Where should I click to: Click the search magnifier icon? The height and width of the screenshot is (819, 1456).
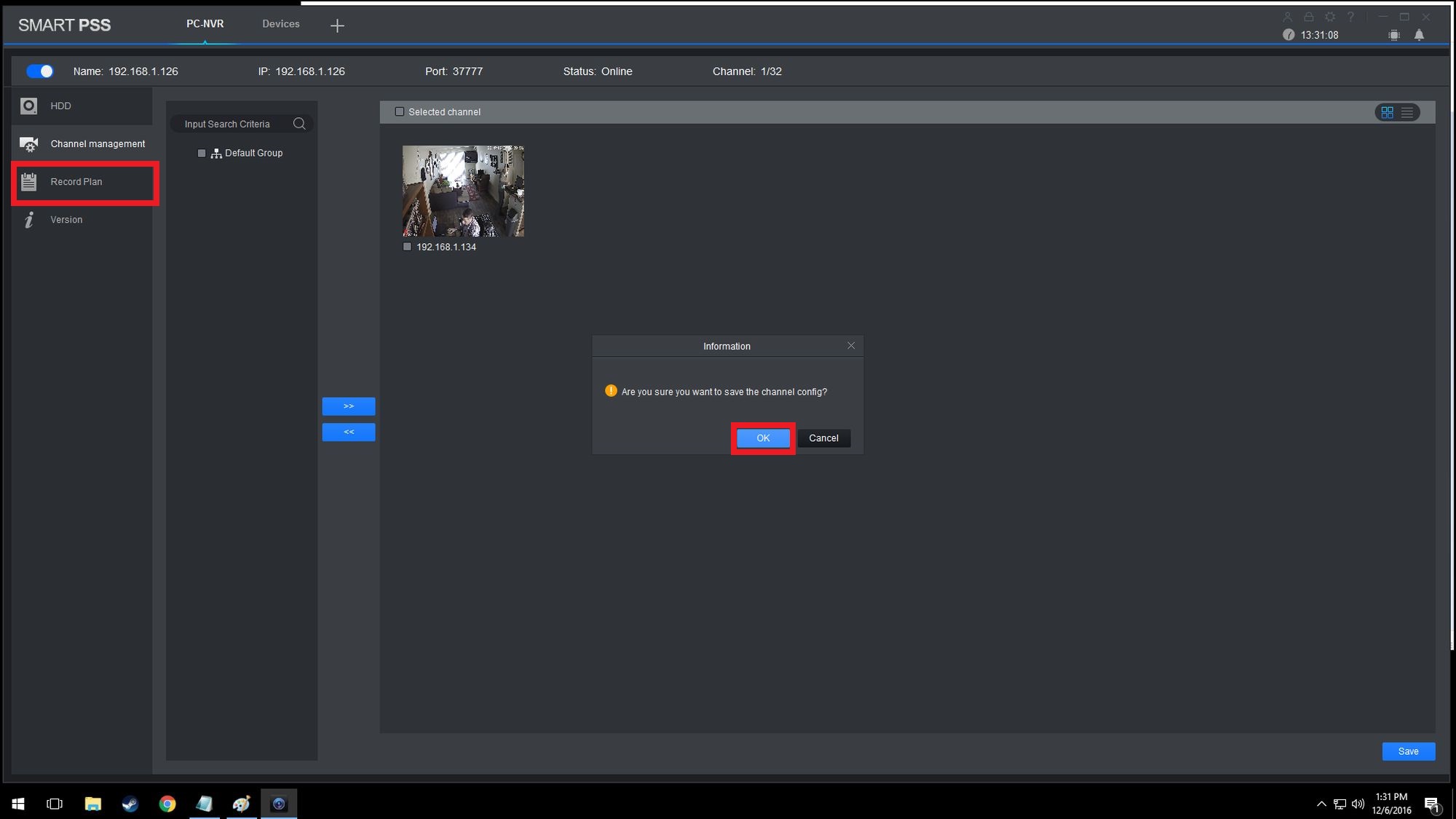(299, 124)
